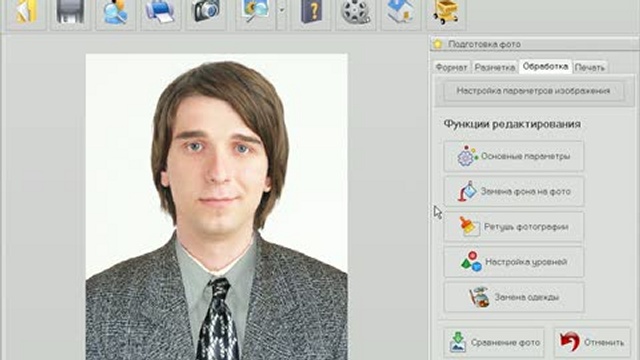This screenshot has width=640, height=360.
Task: Click the Подготовка фото panel title
Action: pos(484,44)
